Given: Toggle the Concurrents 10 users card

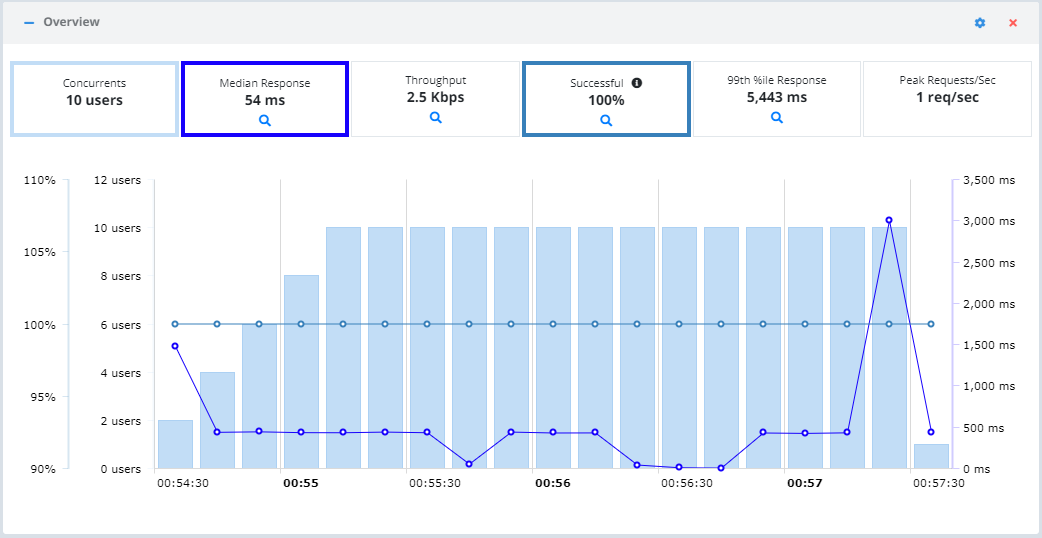Looking at the screenshot, I should (94, 99).
